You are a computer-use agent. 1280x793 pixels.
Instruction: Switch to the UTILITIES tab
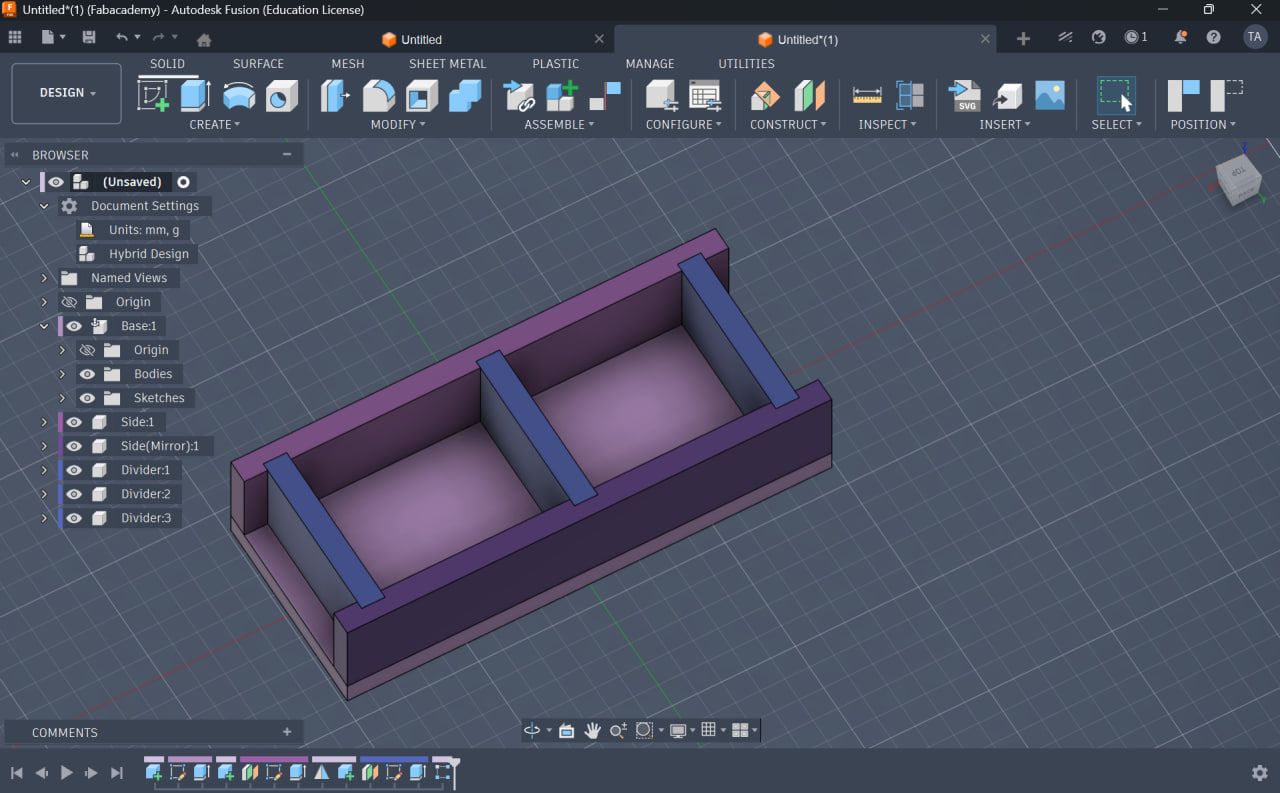pyautogui.click(x=746, y=63)
